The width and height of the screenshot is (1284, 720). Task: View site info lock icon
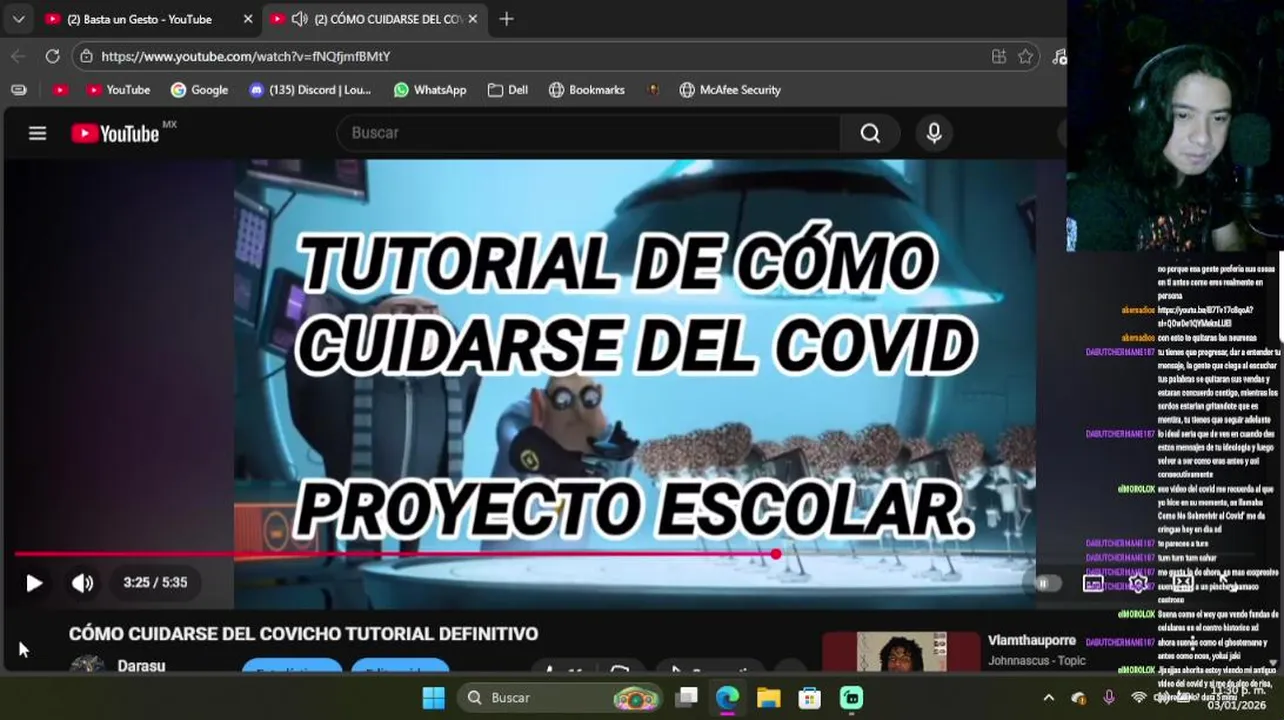87,57
